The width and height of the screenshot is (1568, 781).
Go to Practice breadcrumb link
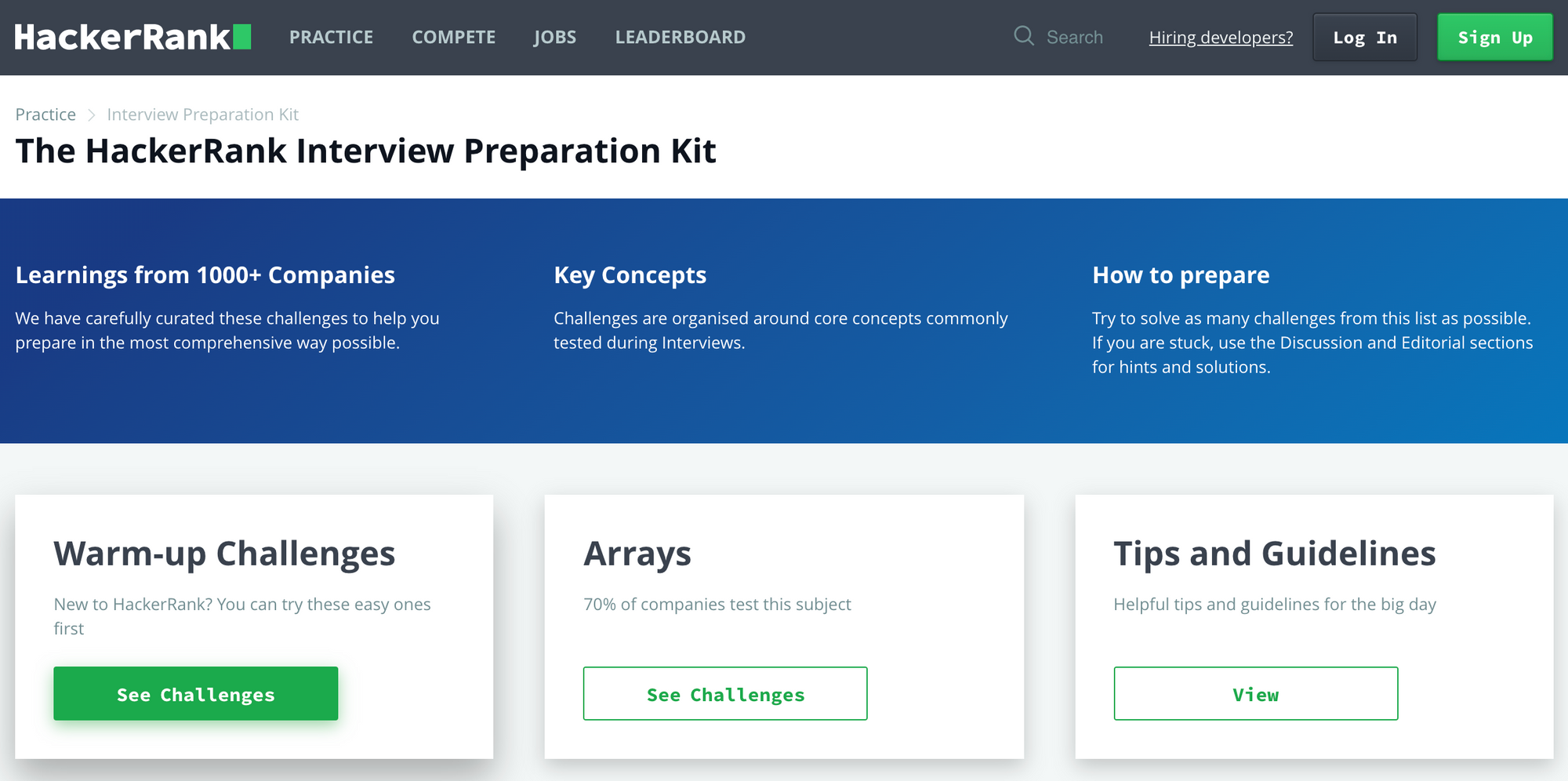tap(45, 114)
